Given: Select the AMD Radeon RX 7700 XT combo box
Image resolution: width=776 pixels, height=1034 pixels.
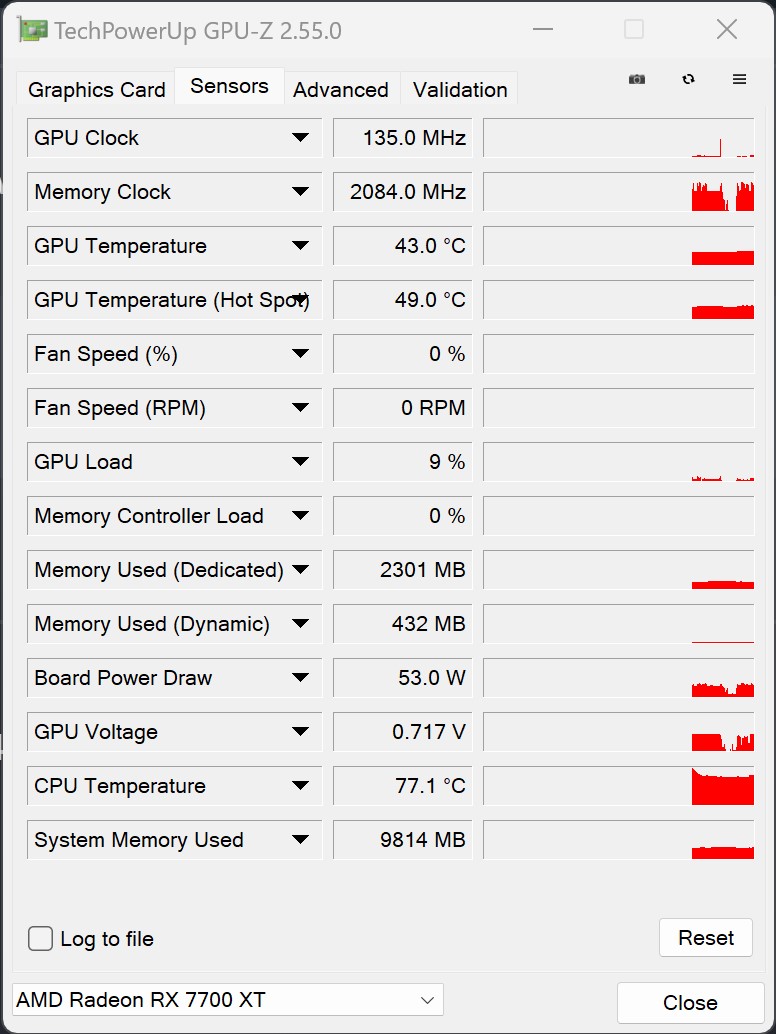Looking at the screenshot, I should click(x=228, y=999).
